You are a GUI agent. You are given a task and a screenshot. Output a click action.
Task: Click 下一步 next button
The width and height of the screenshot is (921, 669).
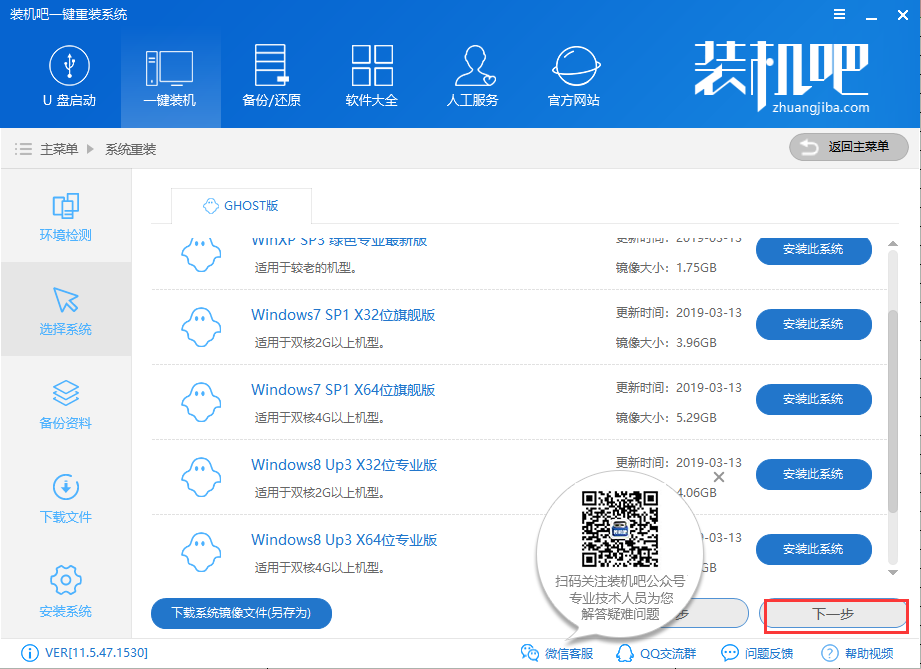833,614
